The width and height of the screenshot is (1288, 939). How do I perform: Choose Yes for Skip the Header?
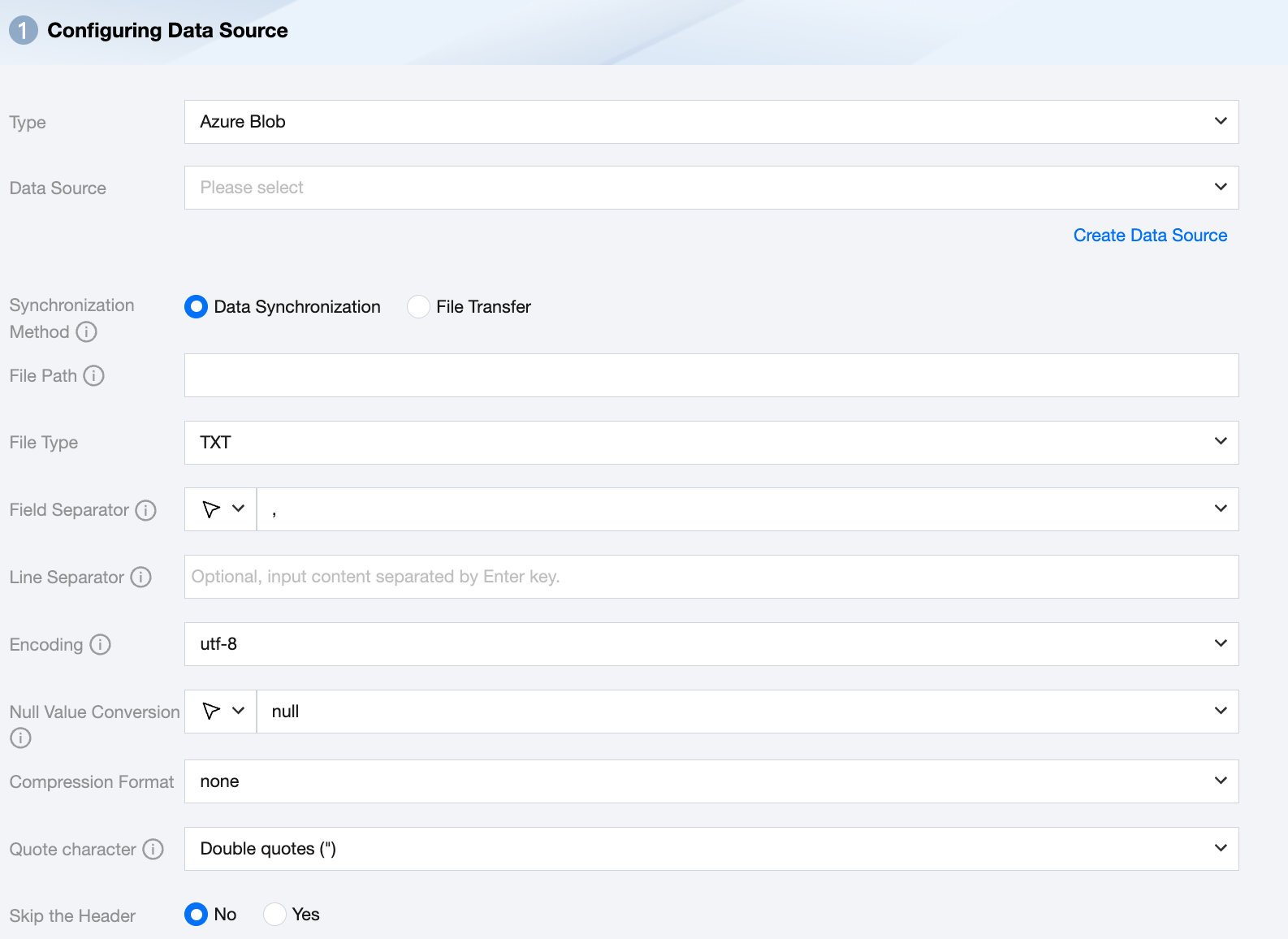[x=274, y=915]
